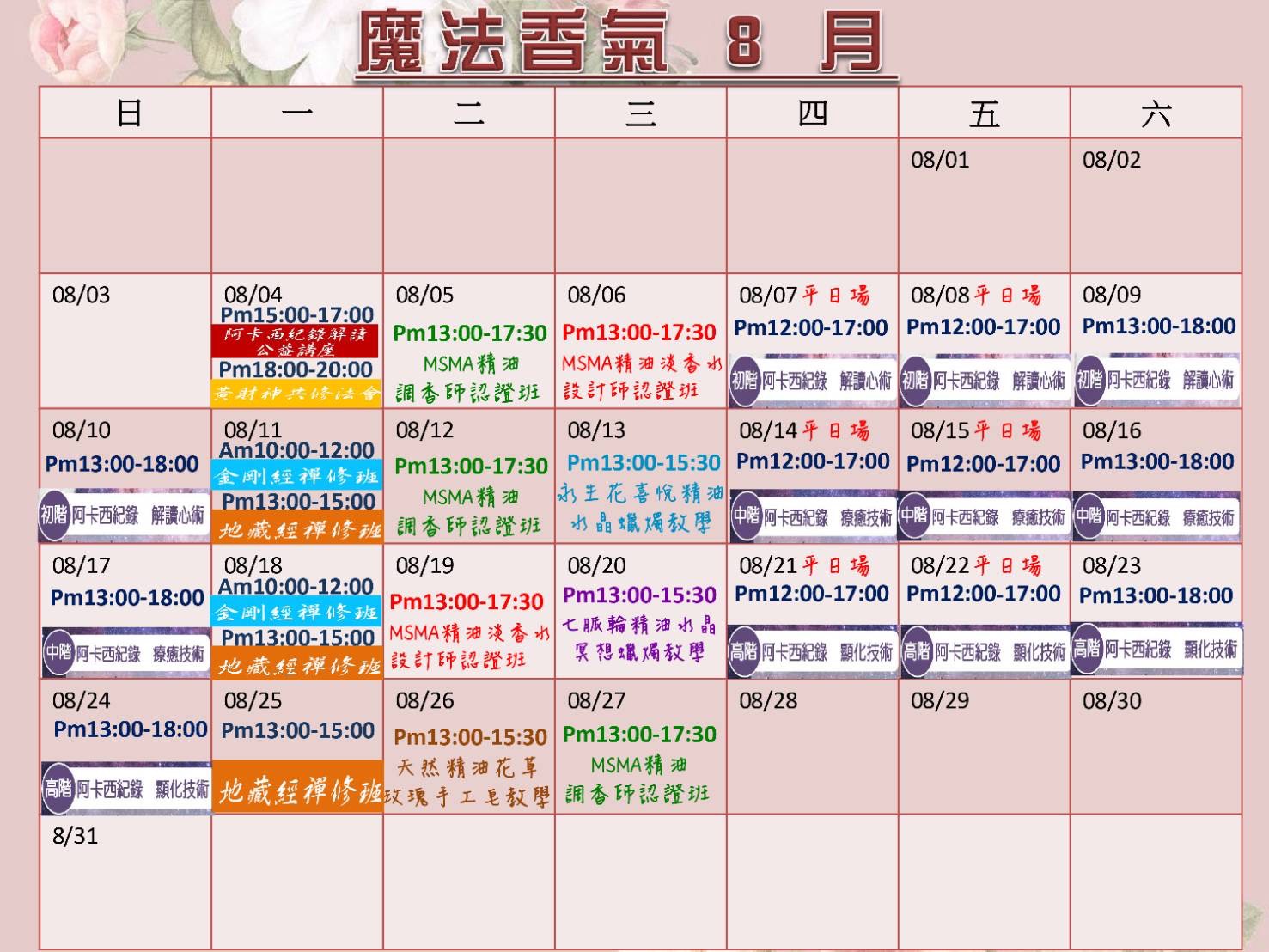Open the MSMA精油調香師認證班 entry on 08/05
The height and width of the screenshot is (952, 1269).
coord(469,378)
